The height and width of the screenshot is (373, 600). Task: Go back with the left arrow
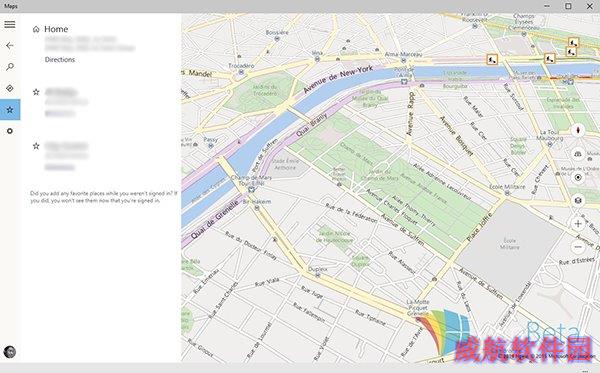pos(10,46)
